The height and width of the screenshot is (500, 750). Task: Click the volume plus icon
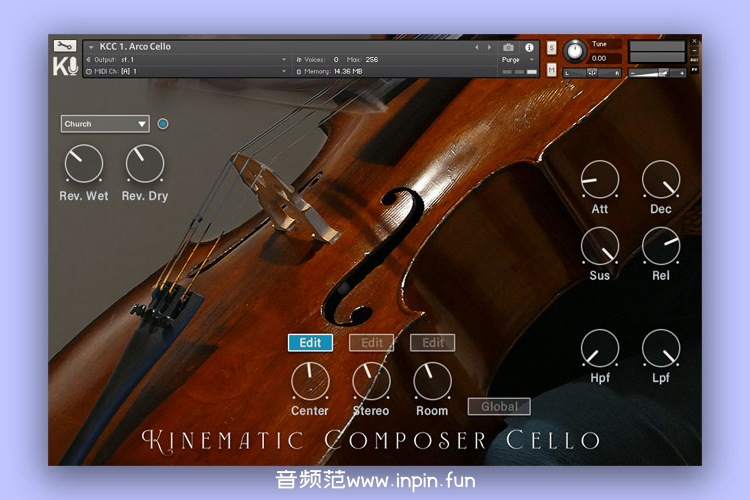(x=682, y=73)
